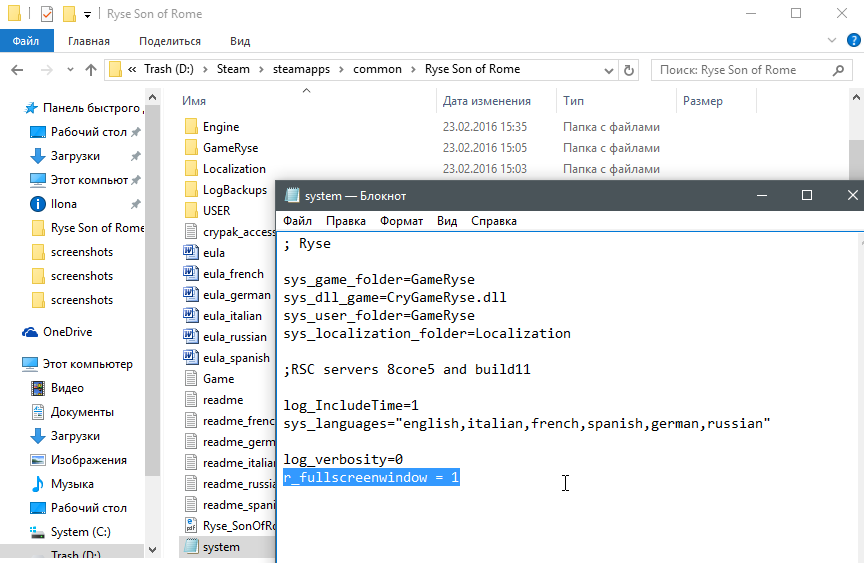Open Explorer help question mark icon
This screenshot has height=563, width=864.
(x=854, y=40)
